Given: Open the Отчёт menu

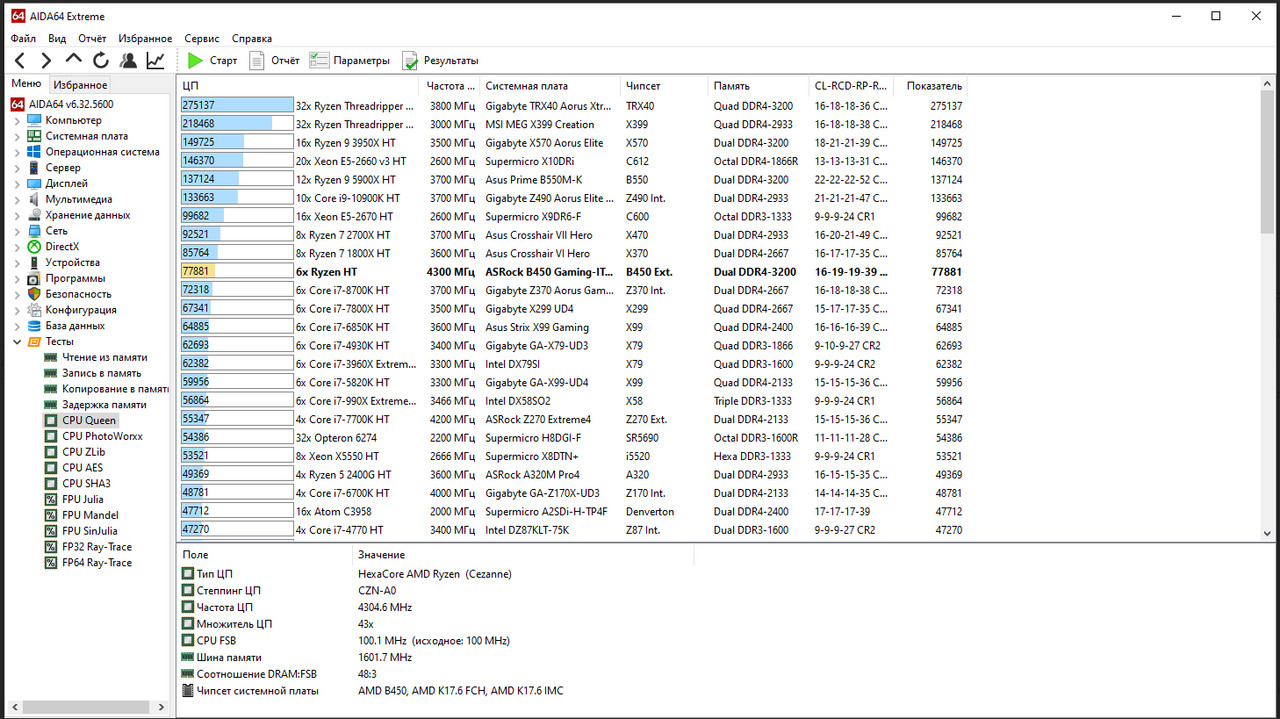Looking at the screenshot, I should coord(92,38).
